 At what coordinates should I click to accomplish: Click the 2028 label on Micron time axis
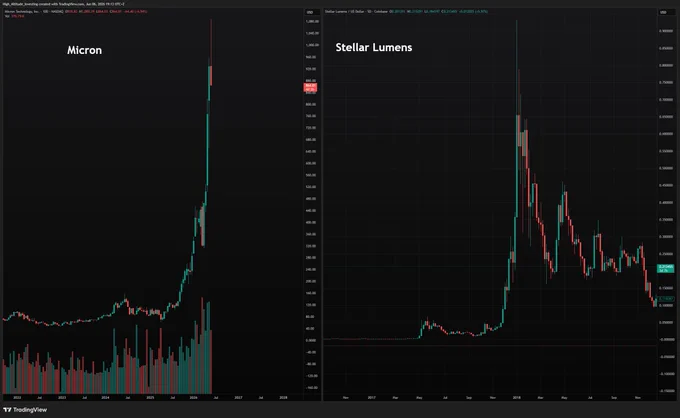(x=283, y=397)
